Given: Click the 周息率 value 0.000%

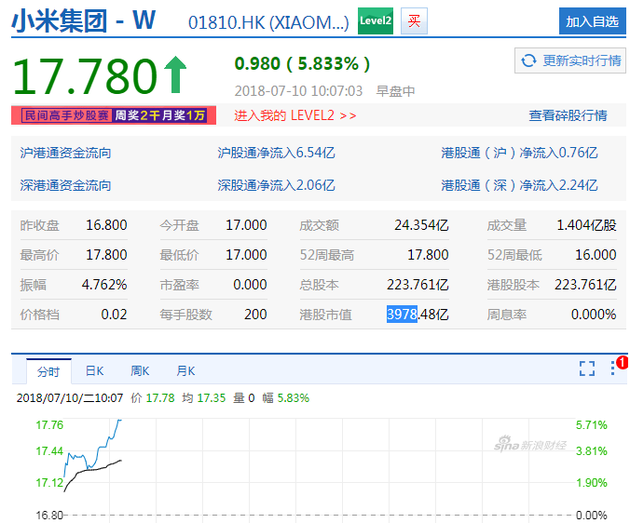Looking at the screenshot, I should 593,314.
